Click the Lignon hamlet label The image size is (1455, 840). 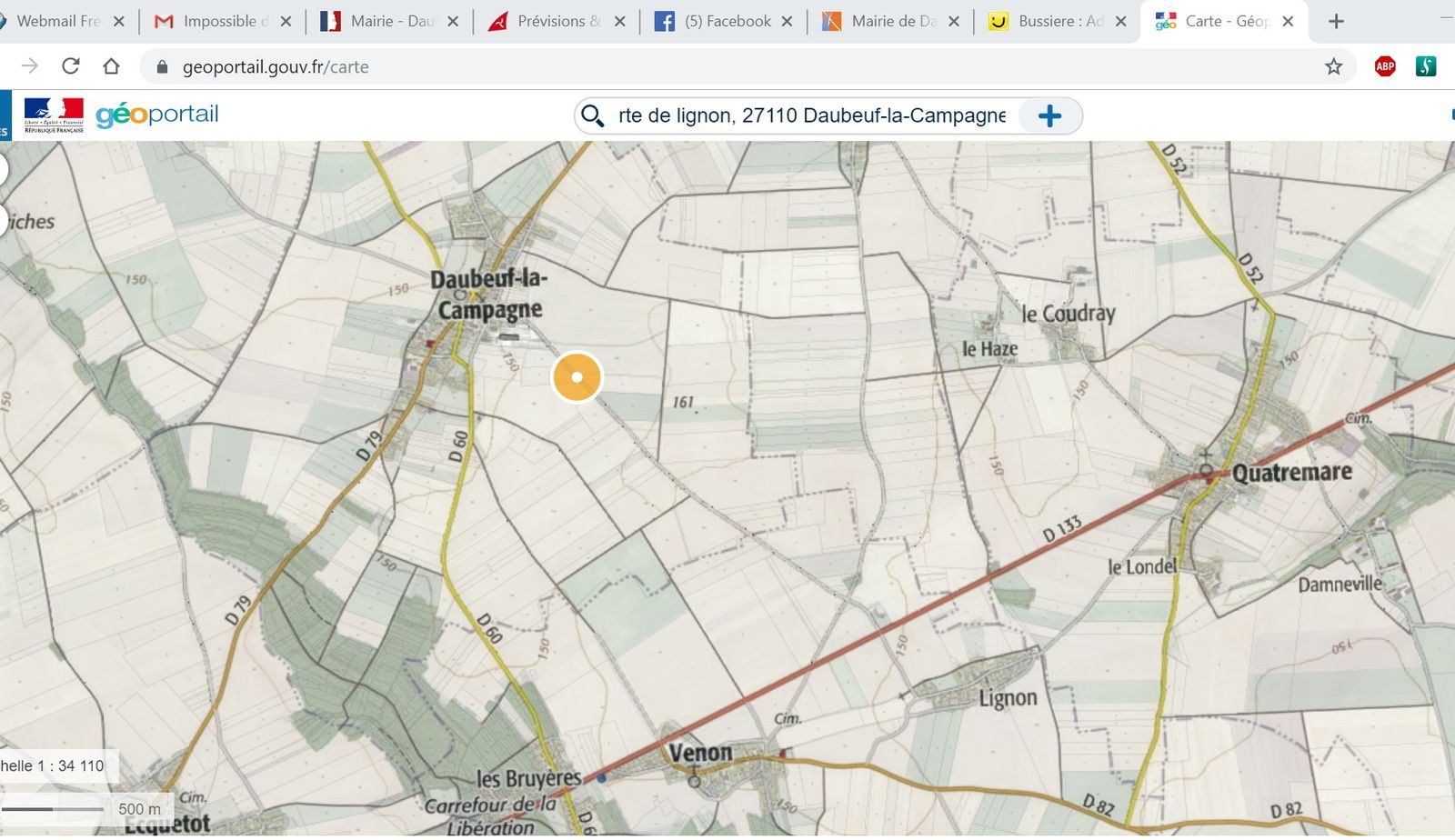pyautogui.click(x=1008, y=698)
